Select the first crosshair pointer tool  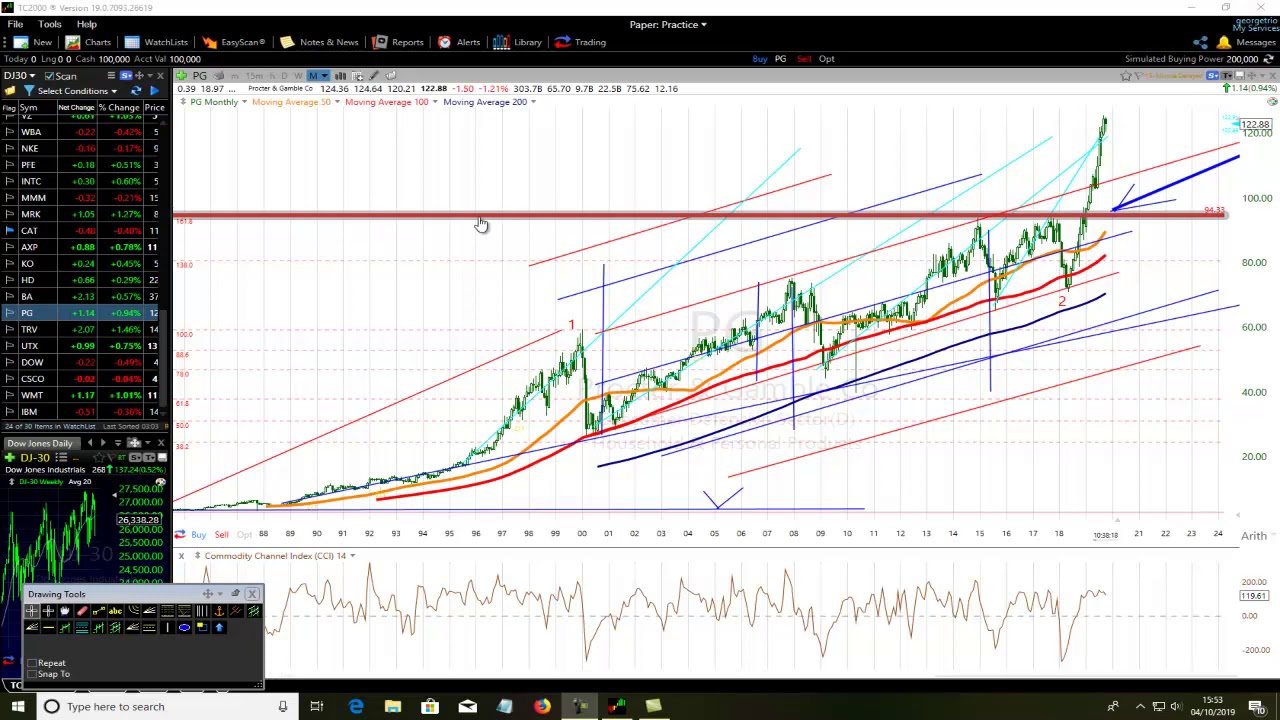click(32, 611)
